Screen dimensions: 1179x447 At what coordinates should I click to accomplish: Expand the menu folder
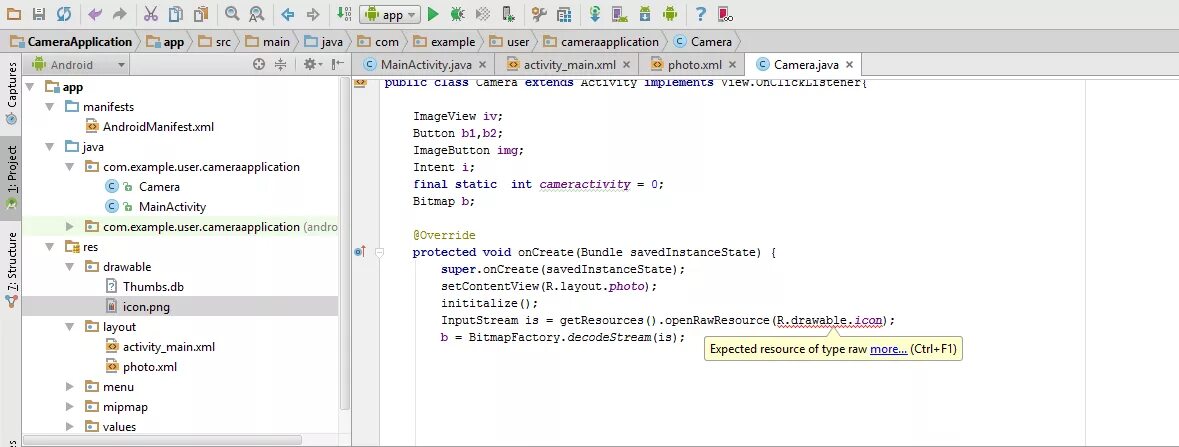(x=70, y=387)
